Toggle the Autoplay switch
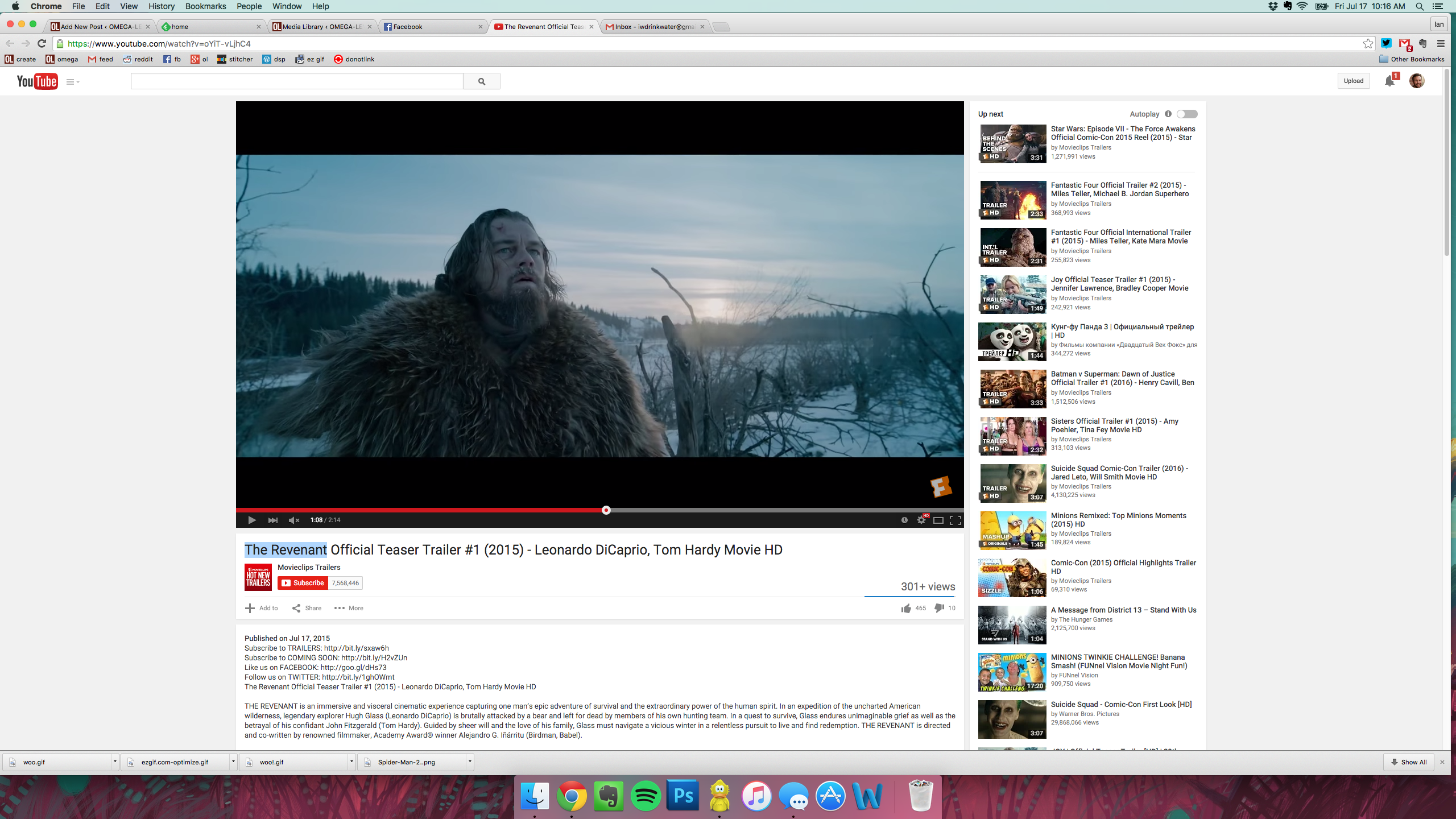The height and width of the screenshot is (819, 1456). click(1187, 114)
